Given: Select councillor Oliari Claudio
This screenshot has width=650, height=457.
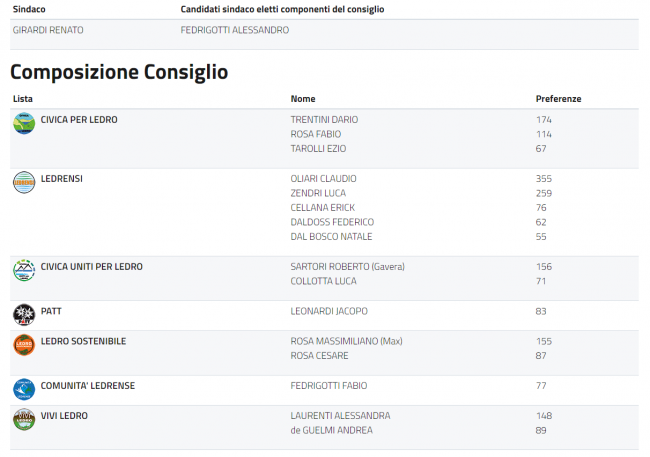Looking at the screenshot, I should (x=323, y=179).
